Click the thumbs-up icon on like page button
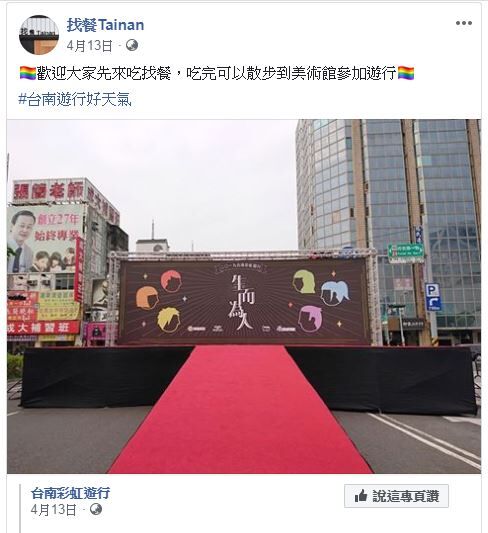The height and width of the screenshot is (533, 488). pyautogui.click(x=361, y=496)
